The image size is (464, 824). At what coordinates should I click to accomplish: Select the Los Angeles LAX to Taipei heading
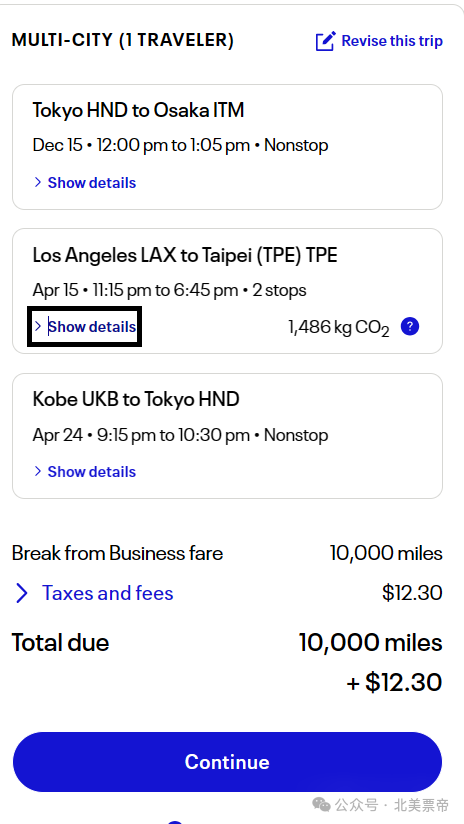[185, 255]
